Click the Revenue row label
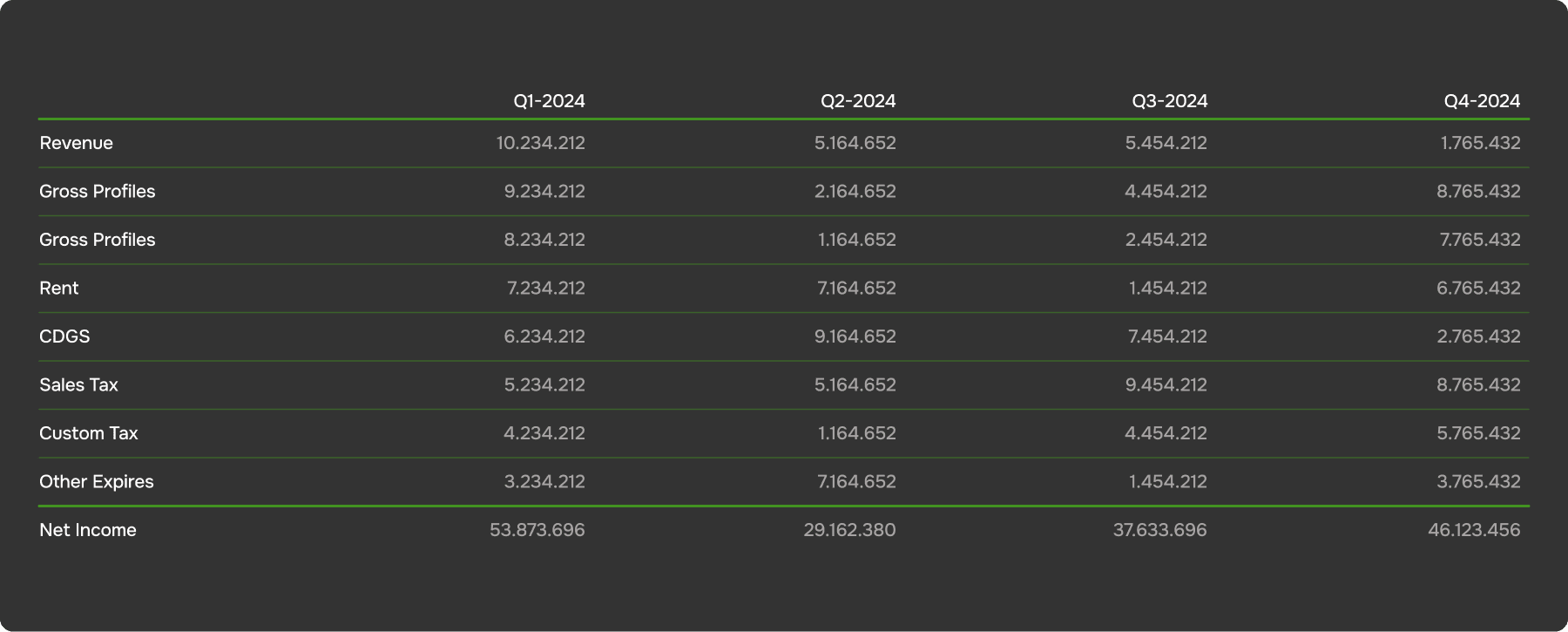The width and height of the screenshot is (1568, 632). tap(77, 143)
